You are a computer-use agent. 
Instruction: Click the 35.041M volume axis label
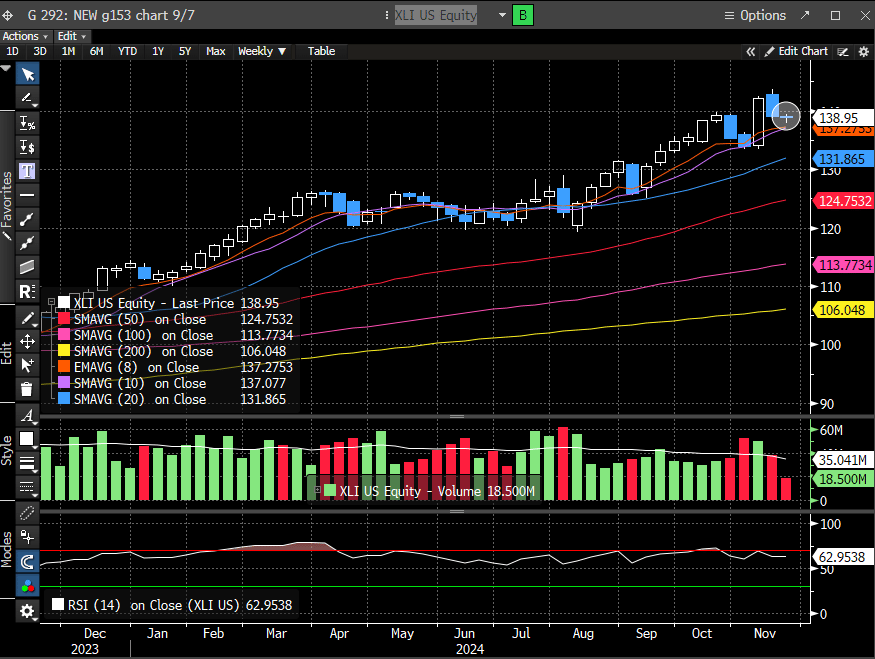842,460
